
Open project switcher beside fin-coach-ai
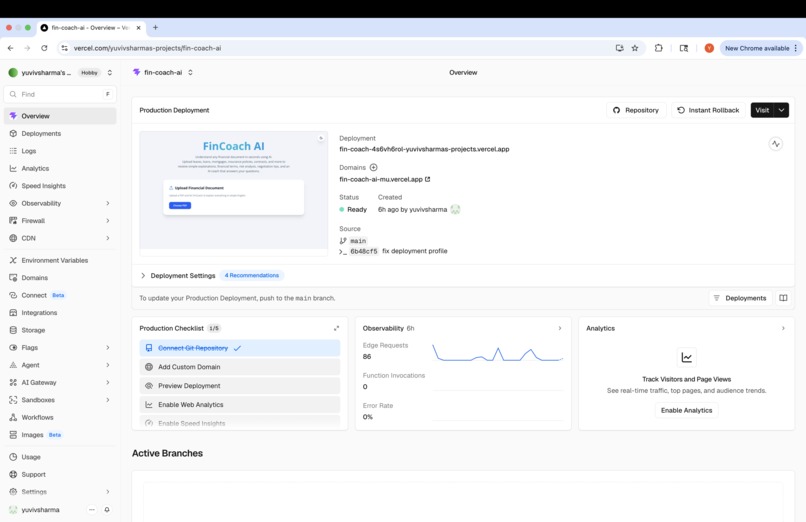[x=190, y=72]
